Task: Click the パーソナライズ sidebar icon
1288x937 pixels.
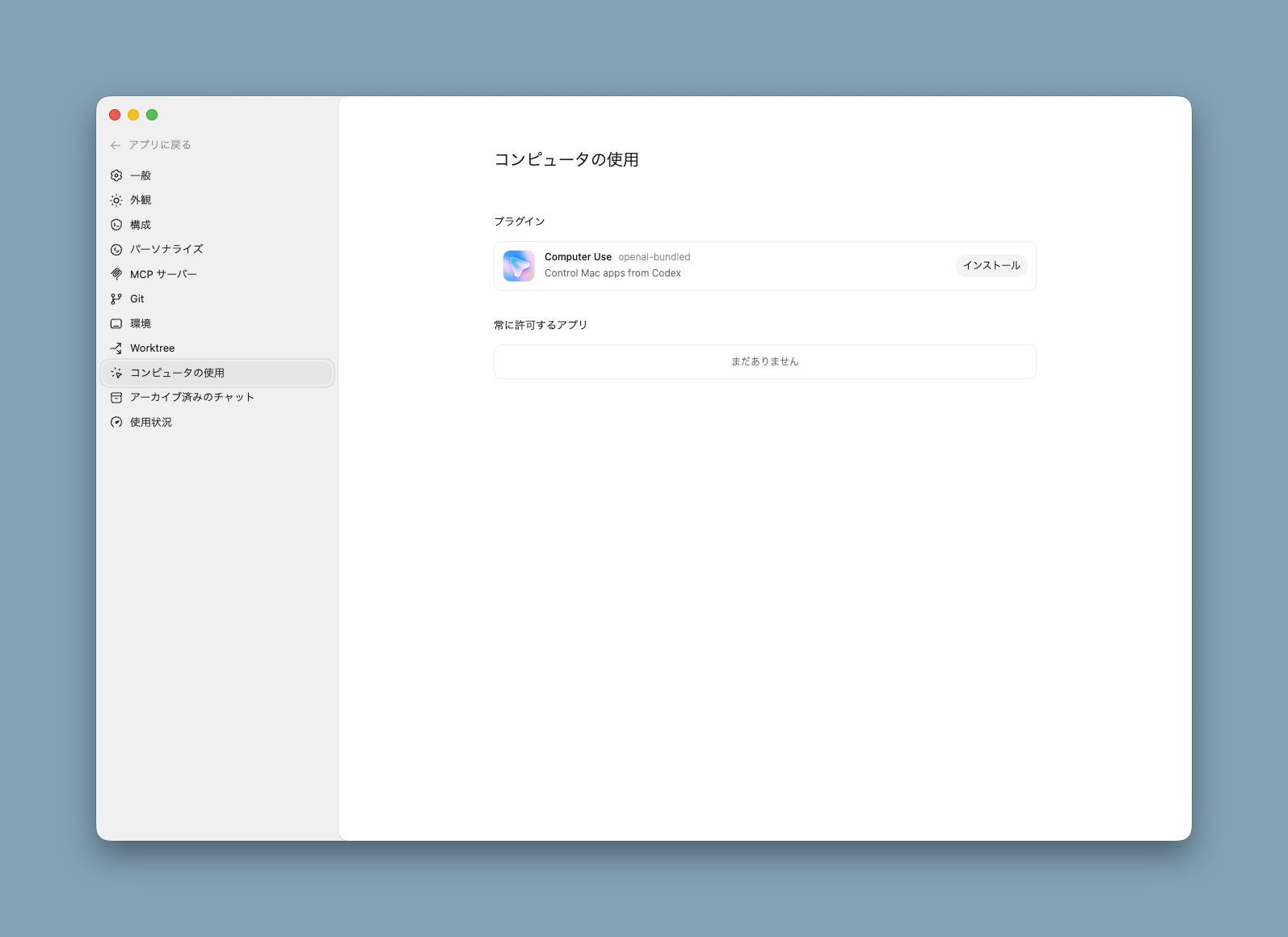Action: (116, 250)
